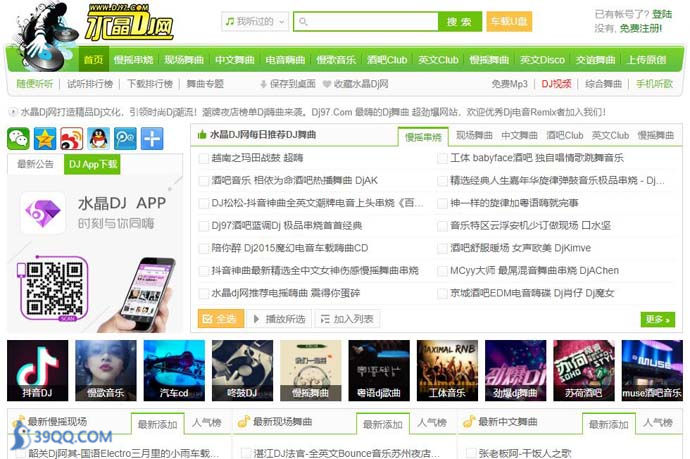
Task: Click the 全选 select-all button
Action: point(221,319)
